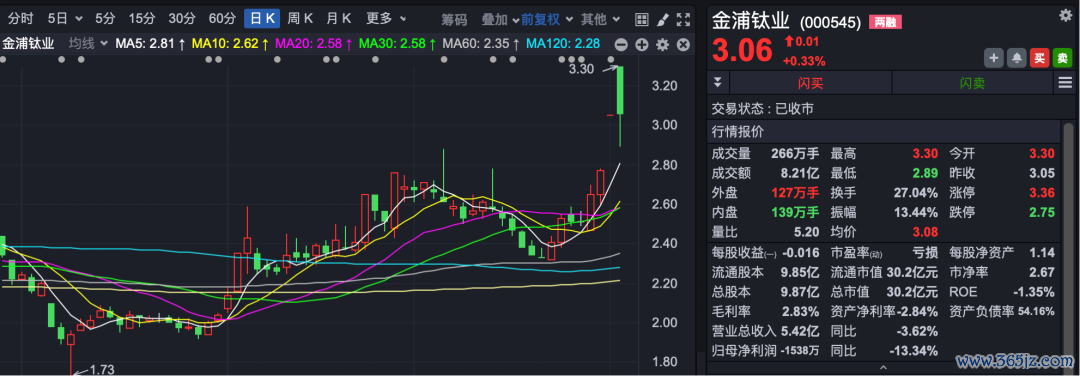The image size is (1080, 376).
Task: Open the grid layout icon in chart toolbar
Action: click(641, 19)
